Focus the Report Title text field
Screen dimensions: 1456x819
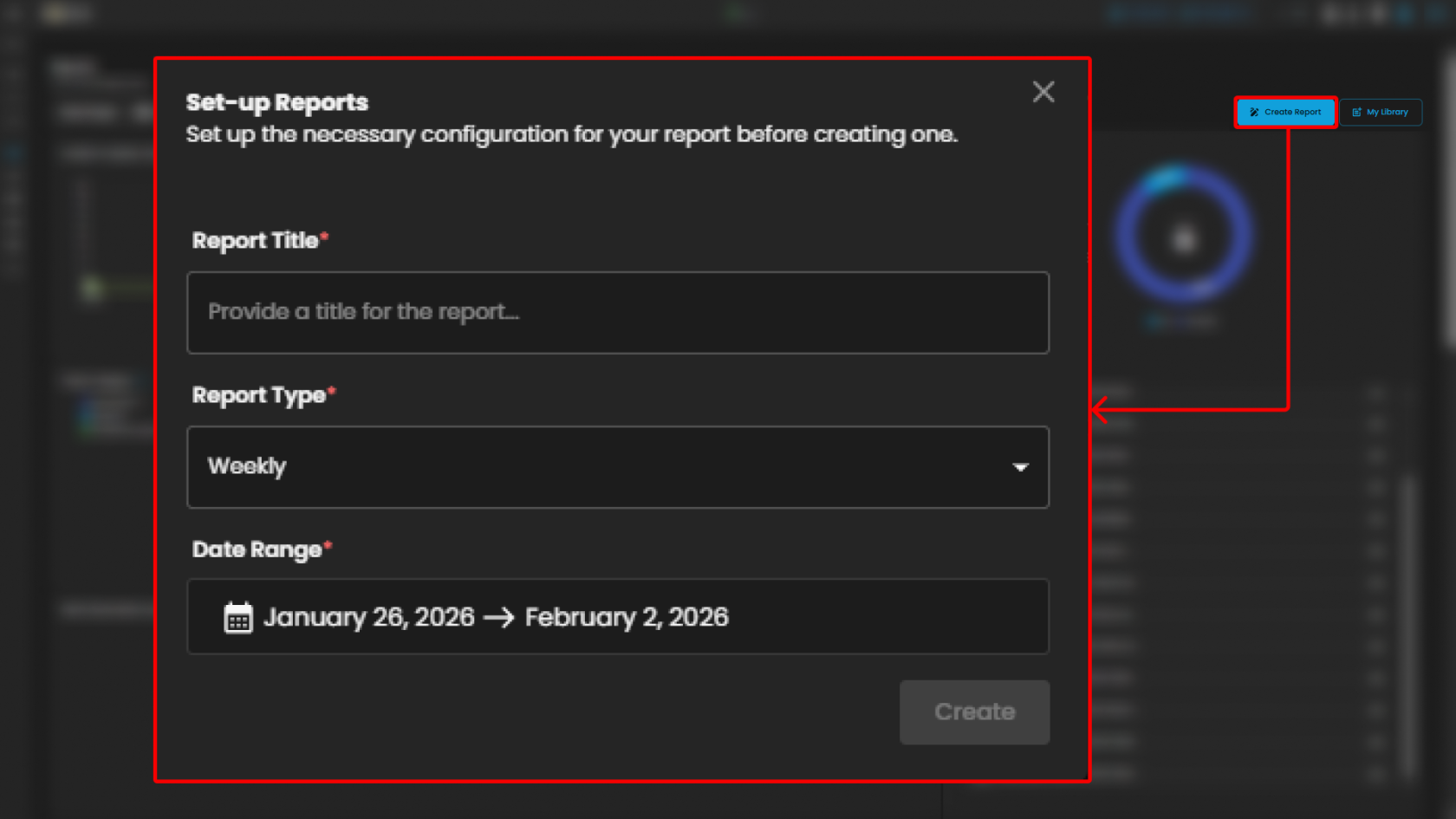click(617, 313)
